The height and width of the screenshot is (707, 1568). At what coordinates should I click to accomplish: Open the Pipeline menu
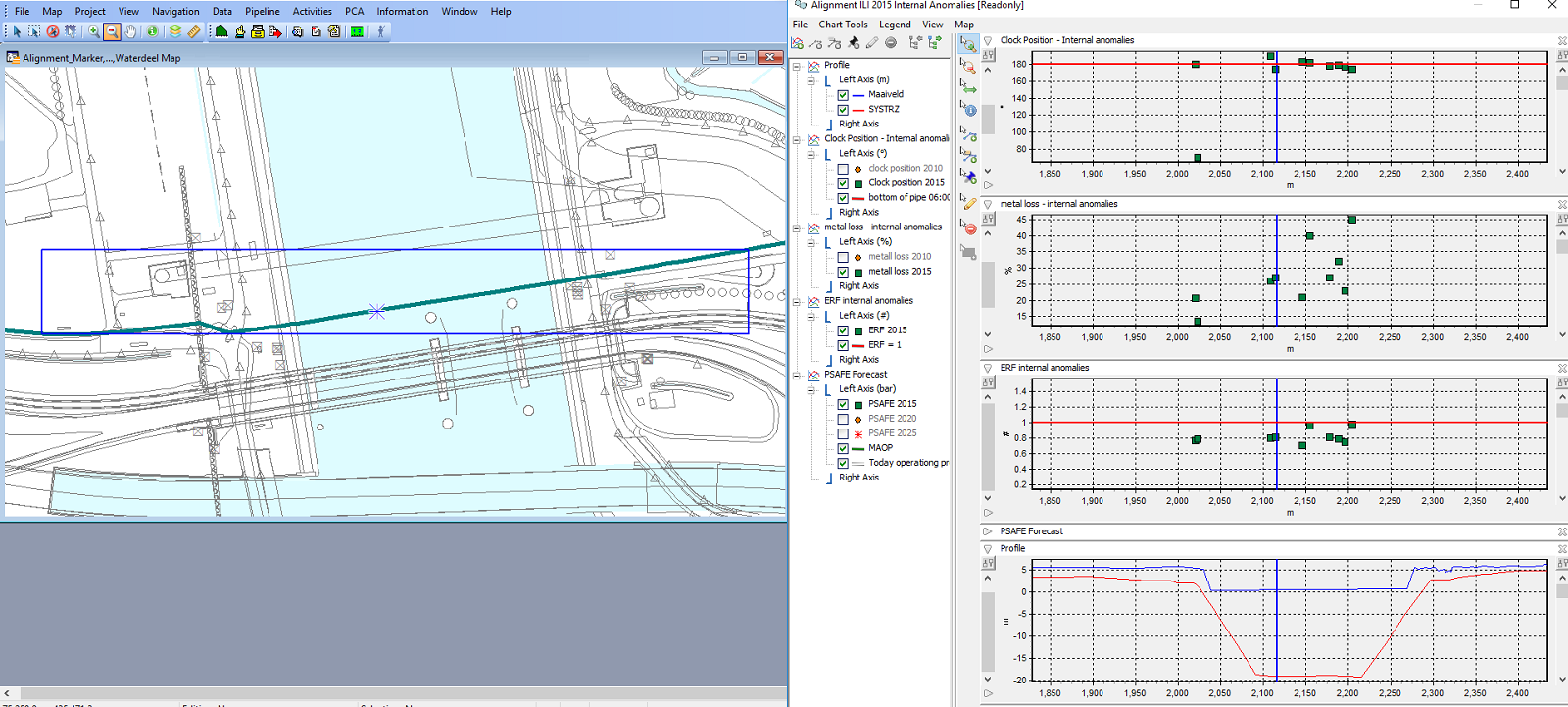(262, 11)
